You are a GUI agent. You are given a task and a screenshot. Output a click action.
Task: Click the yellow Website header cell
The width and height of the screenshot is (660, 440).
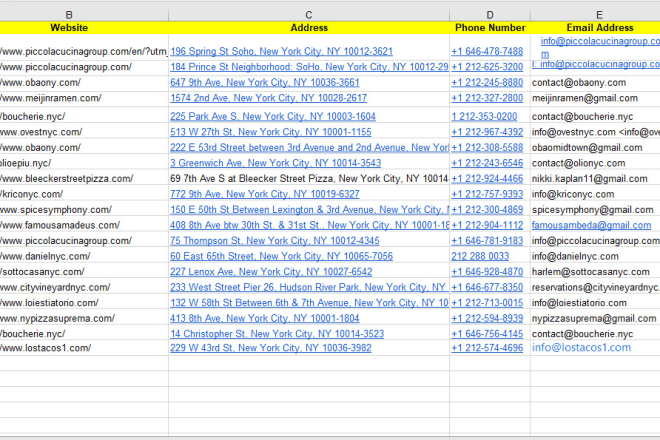click(68, 28)
